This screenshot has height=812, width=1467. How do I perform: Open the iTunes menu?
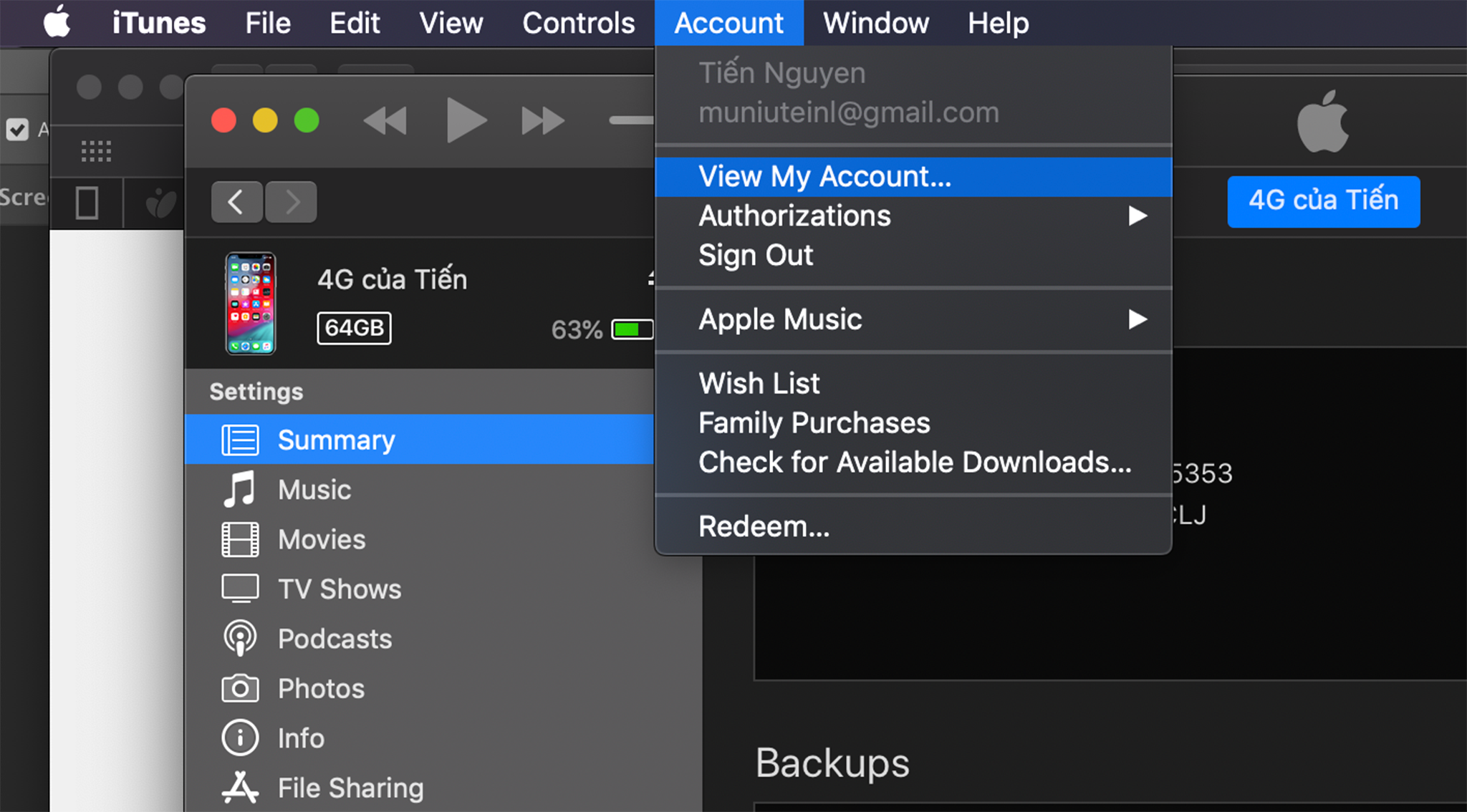tap(159, 23)
